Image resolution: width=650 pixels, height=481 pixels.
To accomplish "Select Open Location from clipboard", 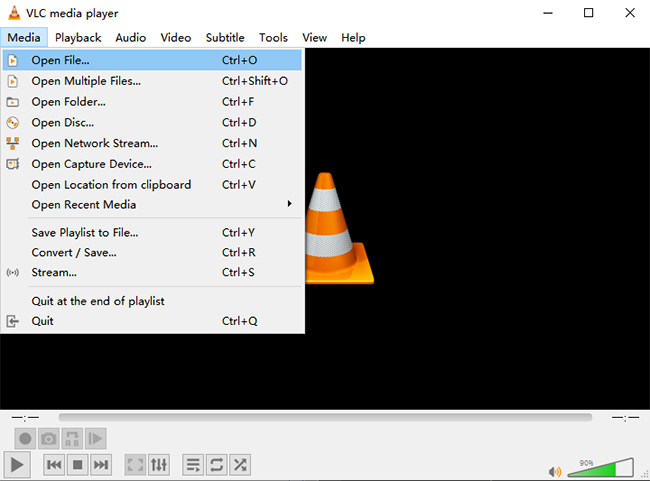I will [152, 185].
